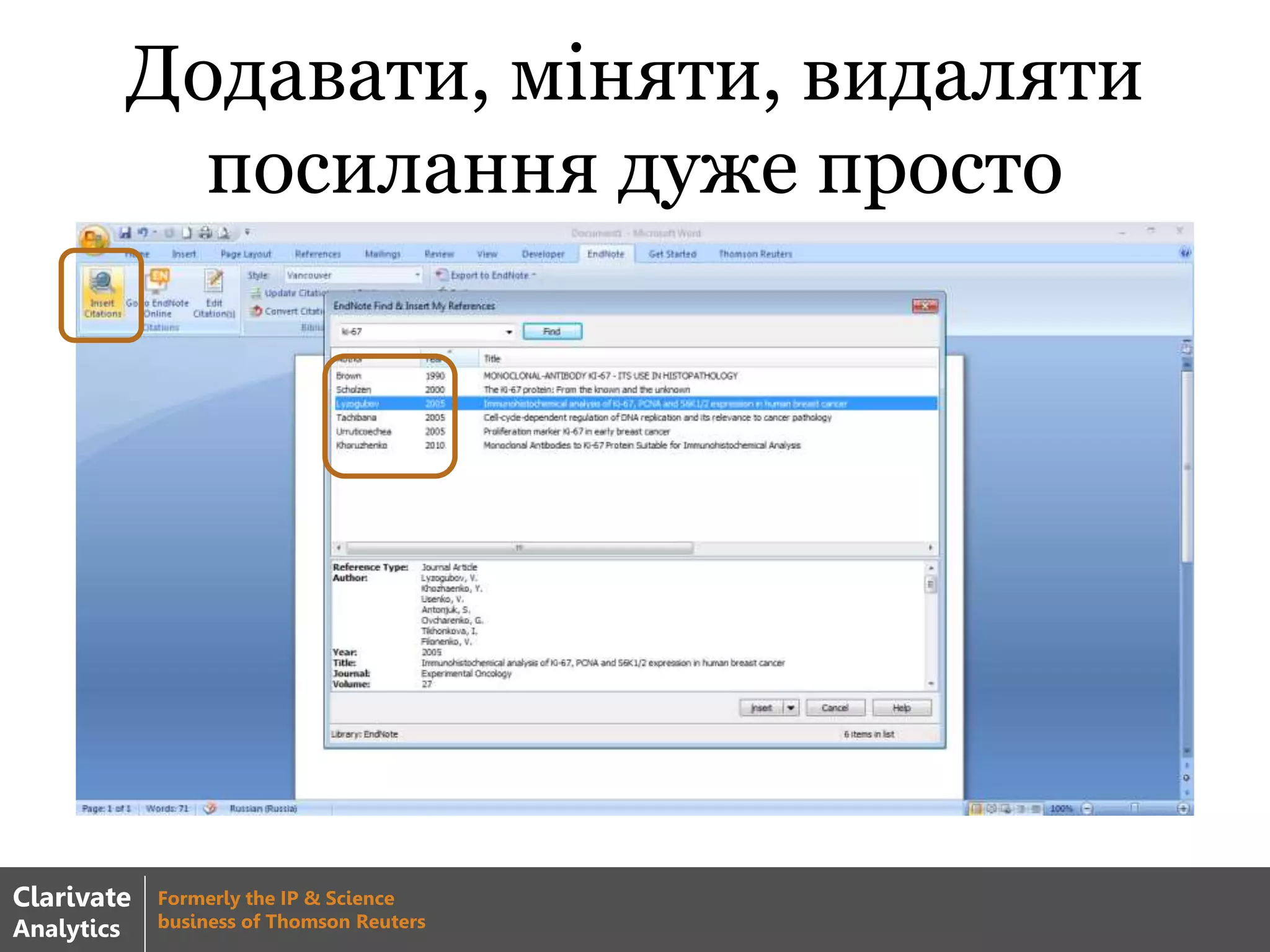This screenshot has height=952, width=1270.
Task: Click the Select Browse Object button
Action: [1186, 778]
